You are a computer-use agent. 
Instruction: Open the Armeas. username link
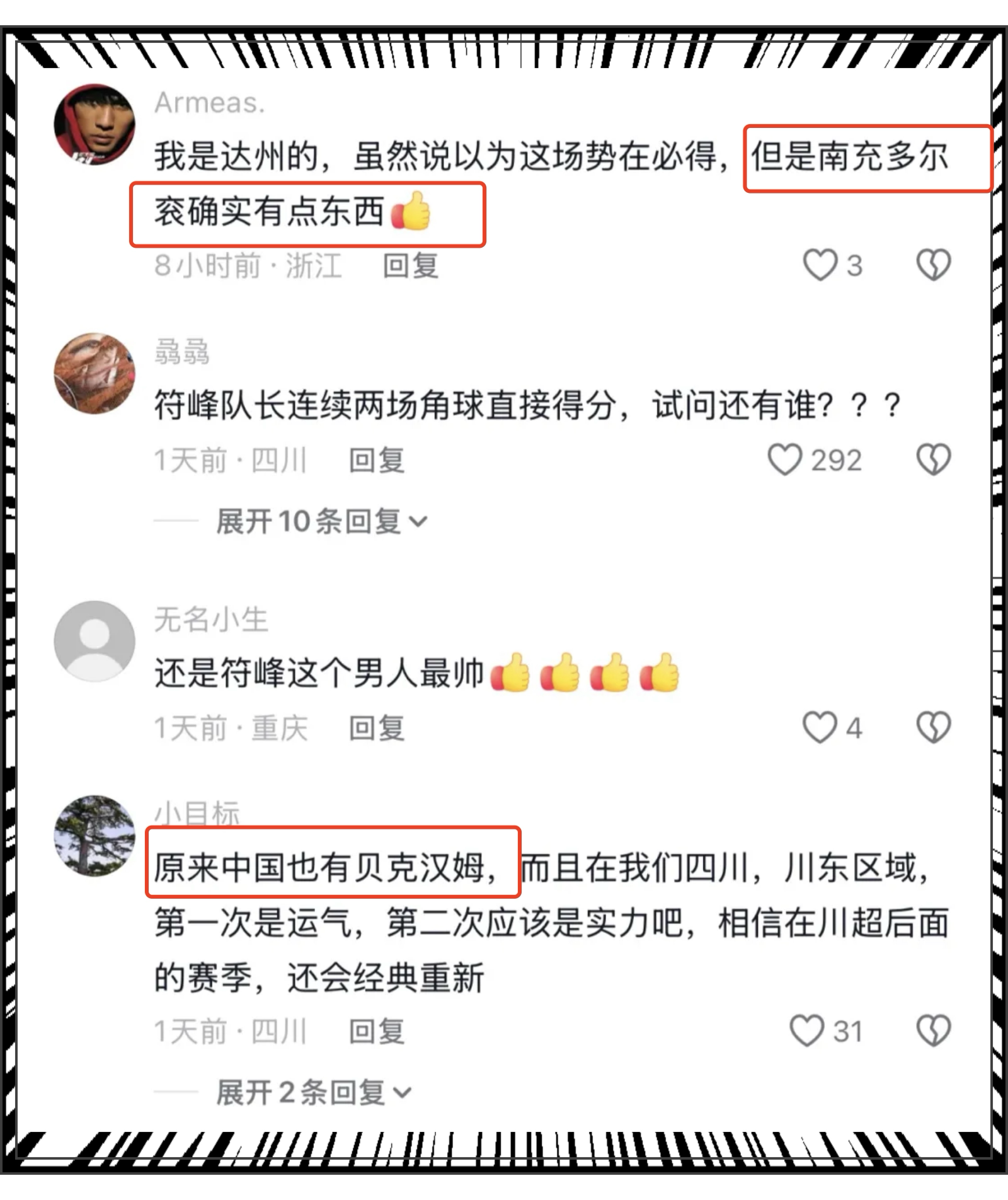coord(210,103)
